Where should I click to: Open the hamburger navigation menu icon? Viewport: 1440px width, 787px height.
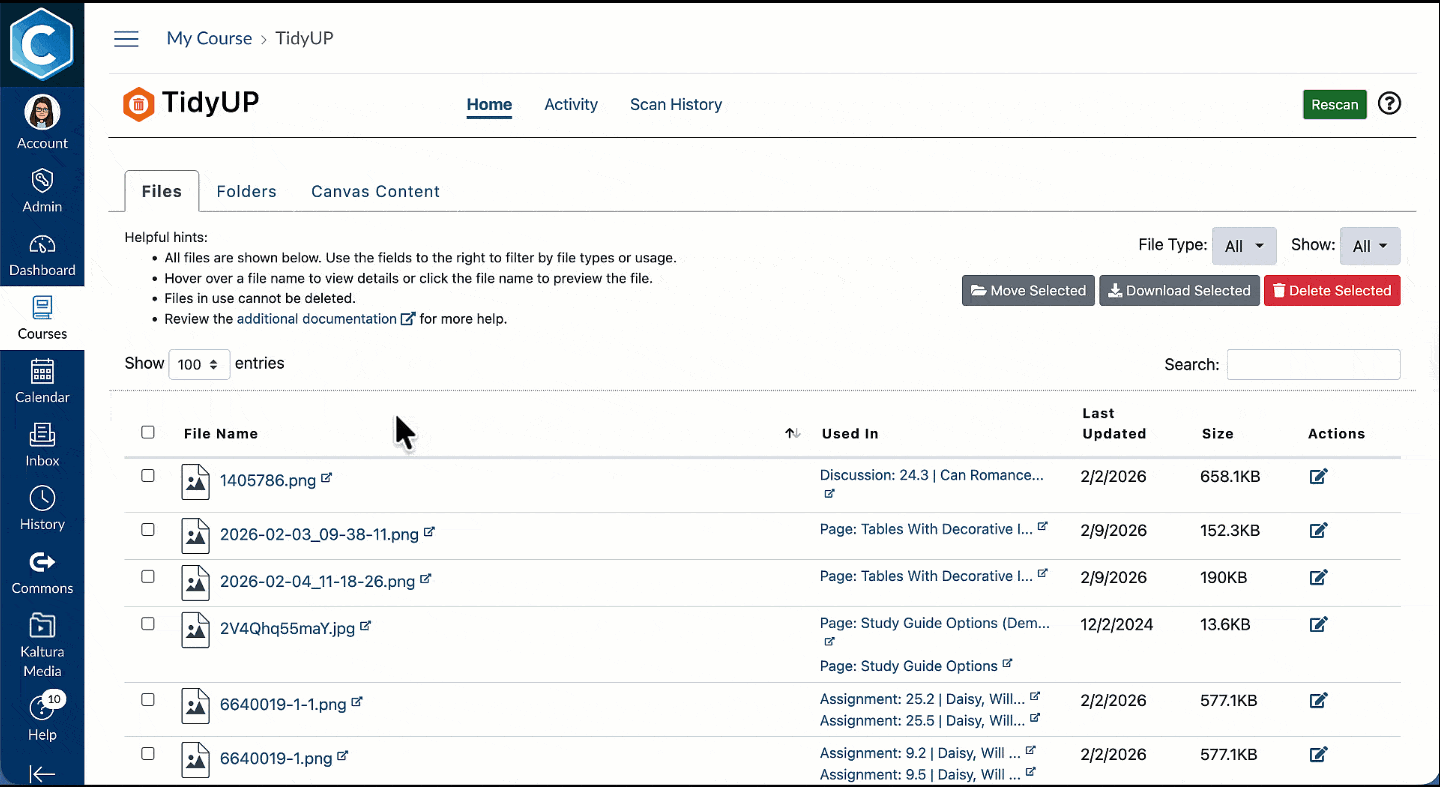(126, 39)
